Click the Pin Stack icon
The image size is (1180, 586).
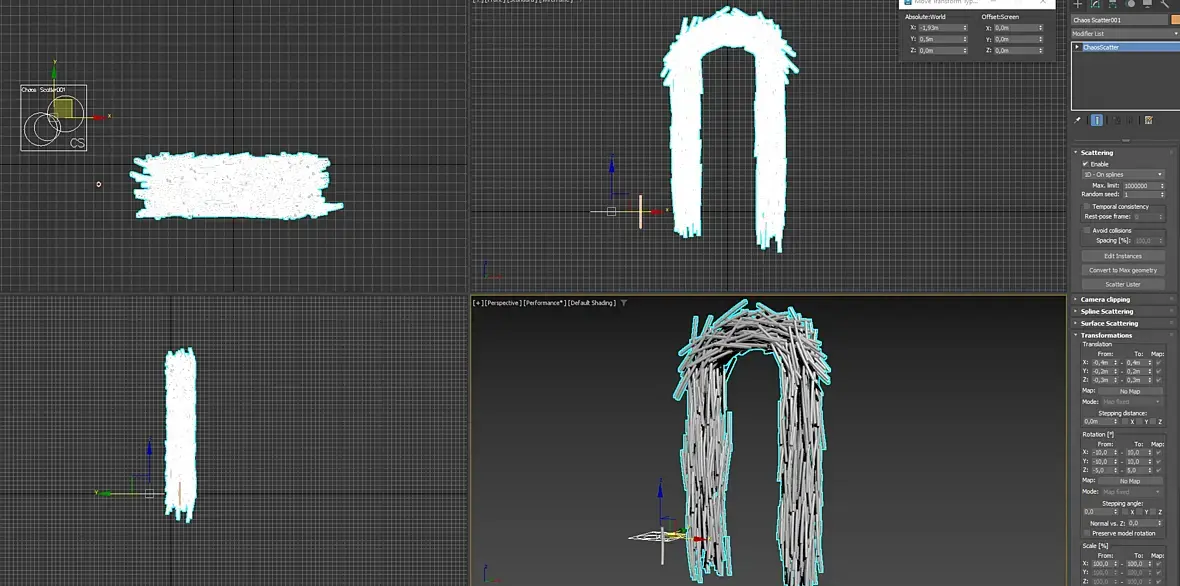pyautogui.click(x=1078, y=120)
